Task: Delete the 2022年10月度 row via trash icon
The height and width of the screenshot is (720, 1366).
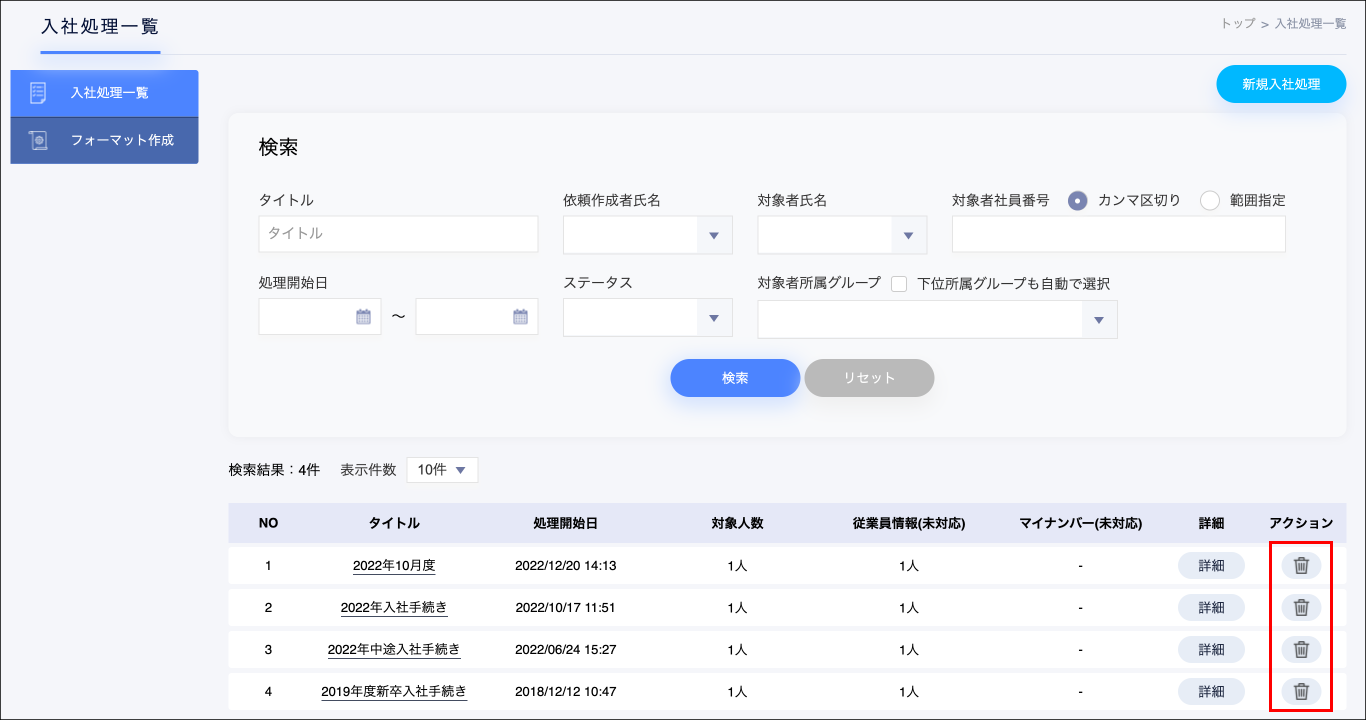Action: pyautogui.click(x=1301, y=566)
